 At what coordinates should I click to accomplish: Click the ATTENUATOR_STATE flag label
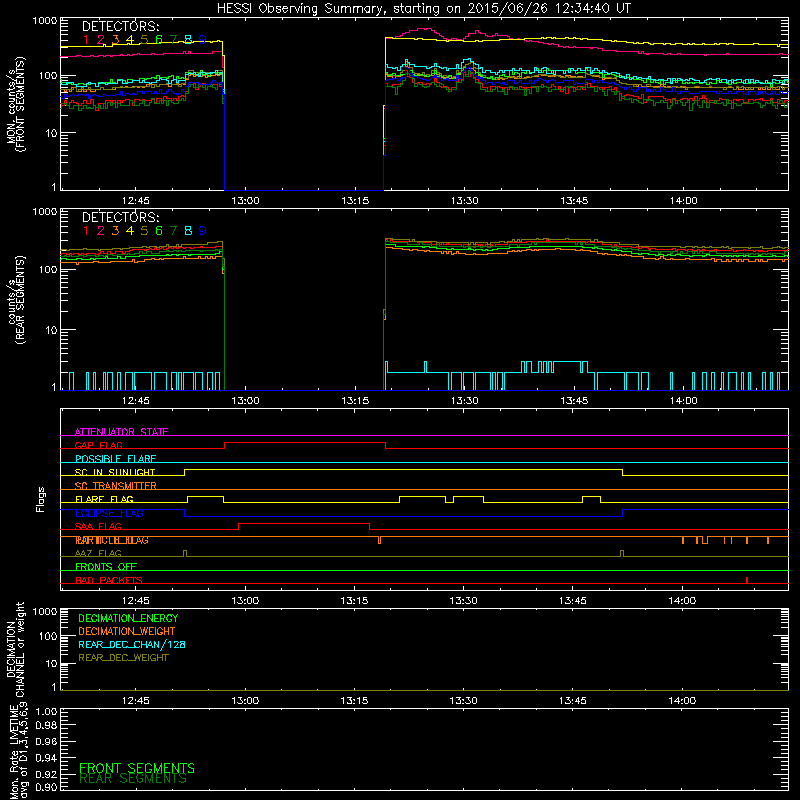click(x=121, y=432)
